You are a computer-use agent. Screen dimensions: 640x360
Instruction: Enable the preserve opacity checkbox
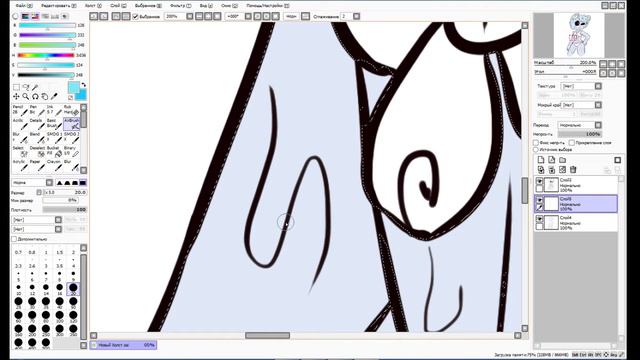[536, 143]
